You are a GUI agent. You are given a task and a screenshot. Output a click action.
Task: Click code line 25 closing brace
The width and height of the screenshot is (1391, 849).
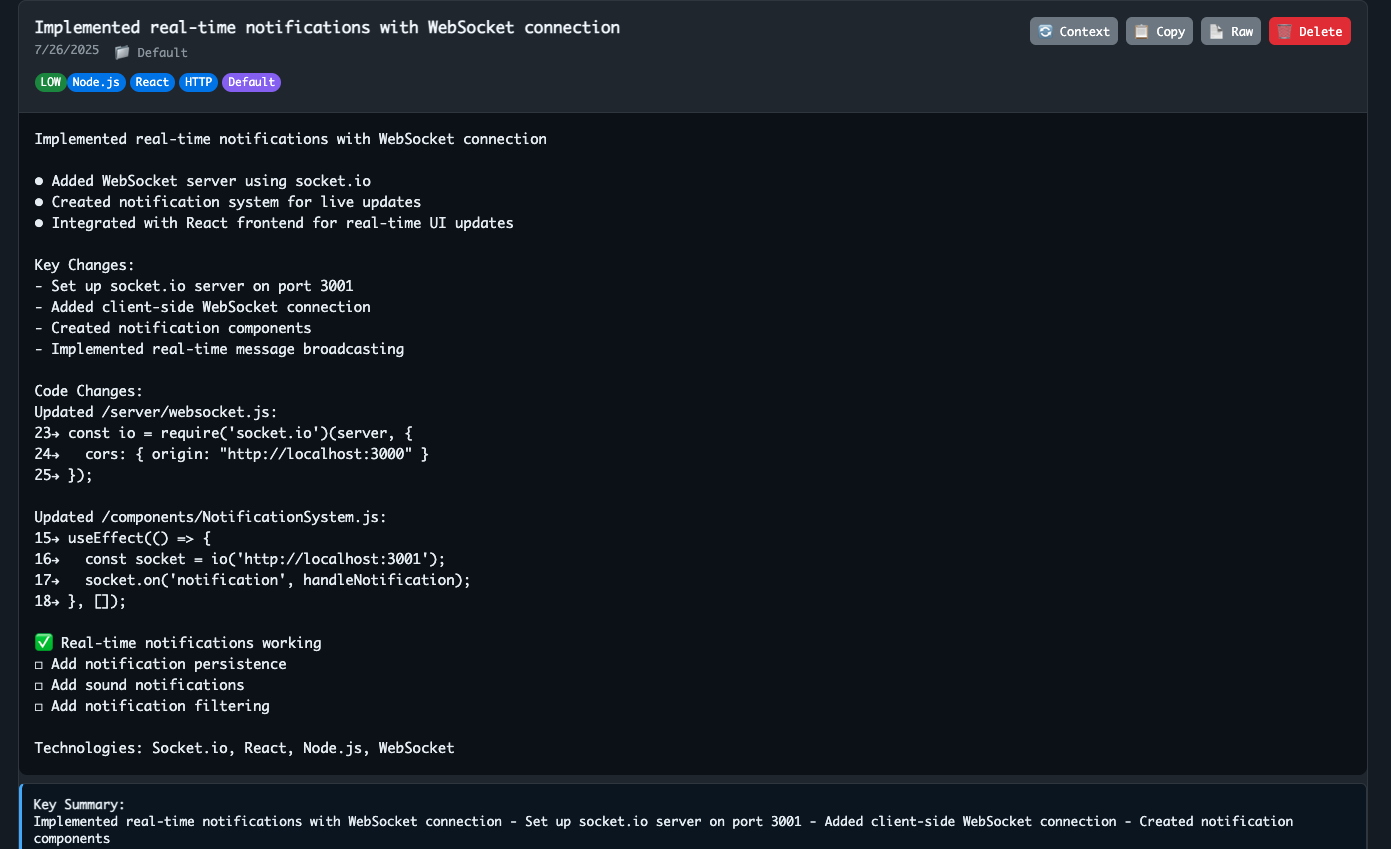coord(64,475)
